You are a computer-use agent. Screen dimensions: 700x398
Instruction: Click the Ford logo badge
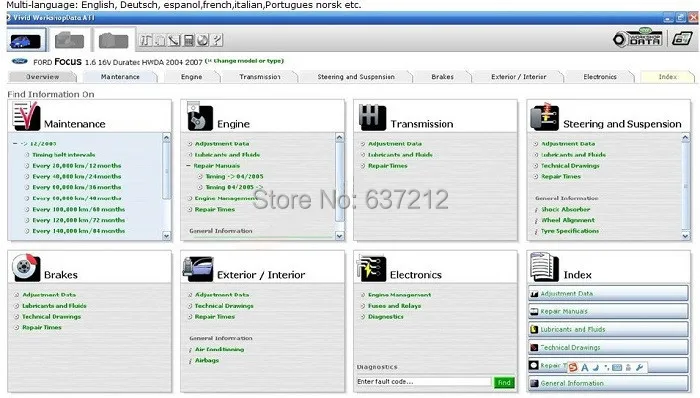pyautogui.click(x=20, y=61)
